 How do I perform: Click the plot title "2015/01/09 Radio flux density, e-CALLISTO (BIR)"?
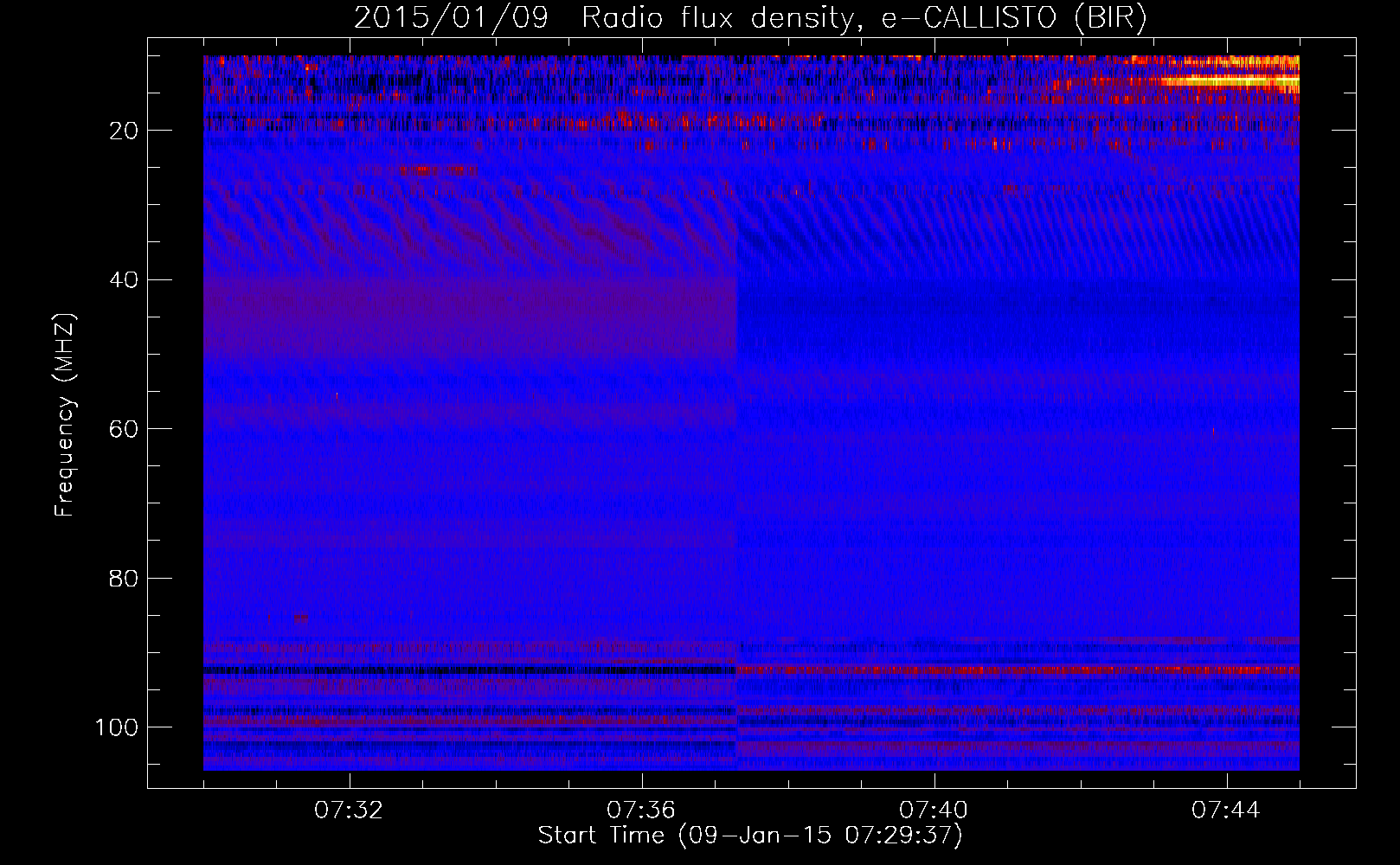click(750, 18)
